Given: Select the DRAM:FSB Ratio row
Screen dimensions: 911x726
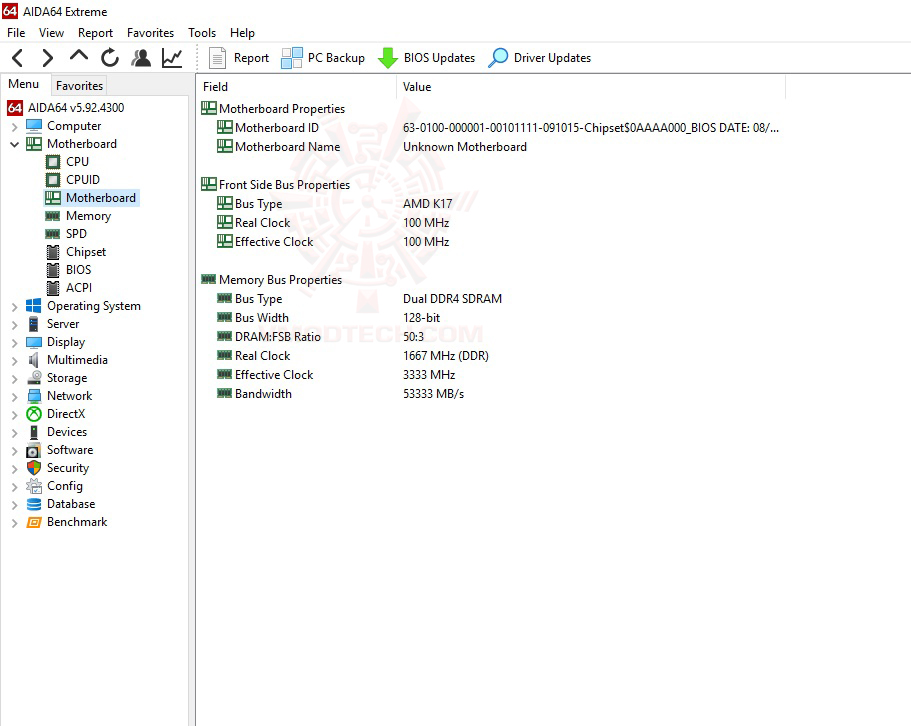Looking at the screenshot, I should pos(491,337).
